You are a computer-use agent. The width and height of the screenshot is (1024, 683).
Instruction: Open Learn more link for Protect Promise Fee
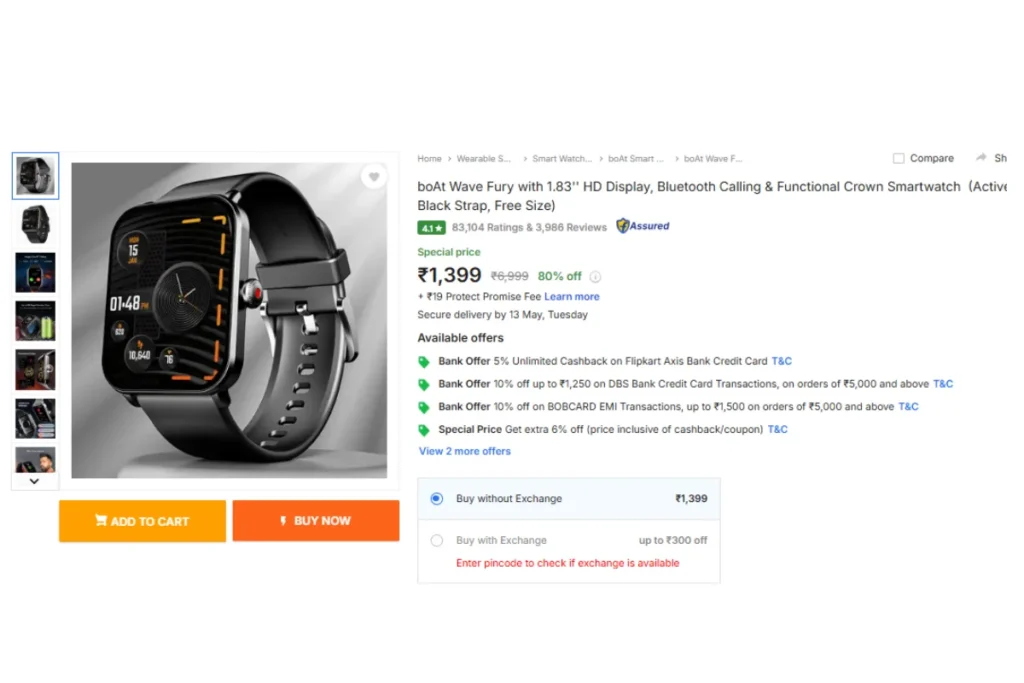pos(571,296)
